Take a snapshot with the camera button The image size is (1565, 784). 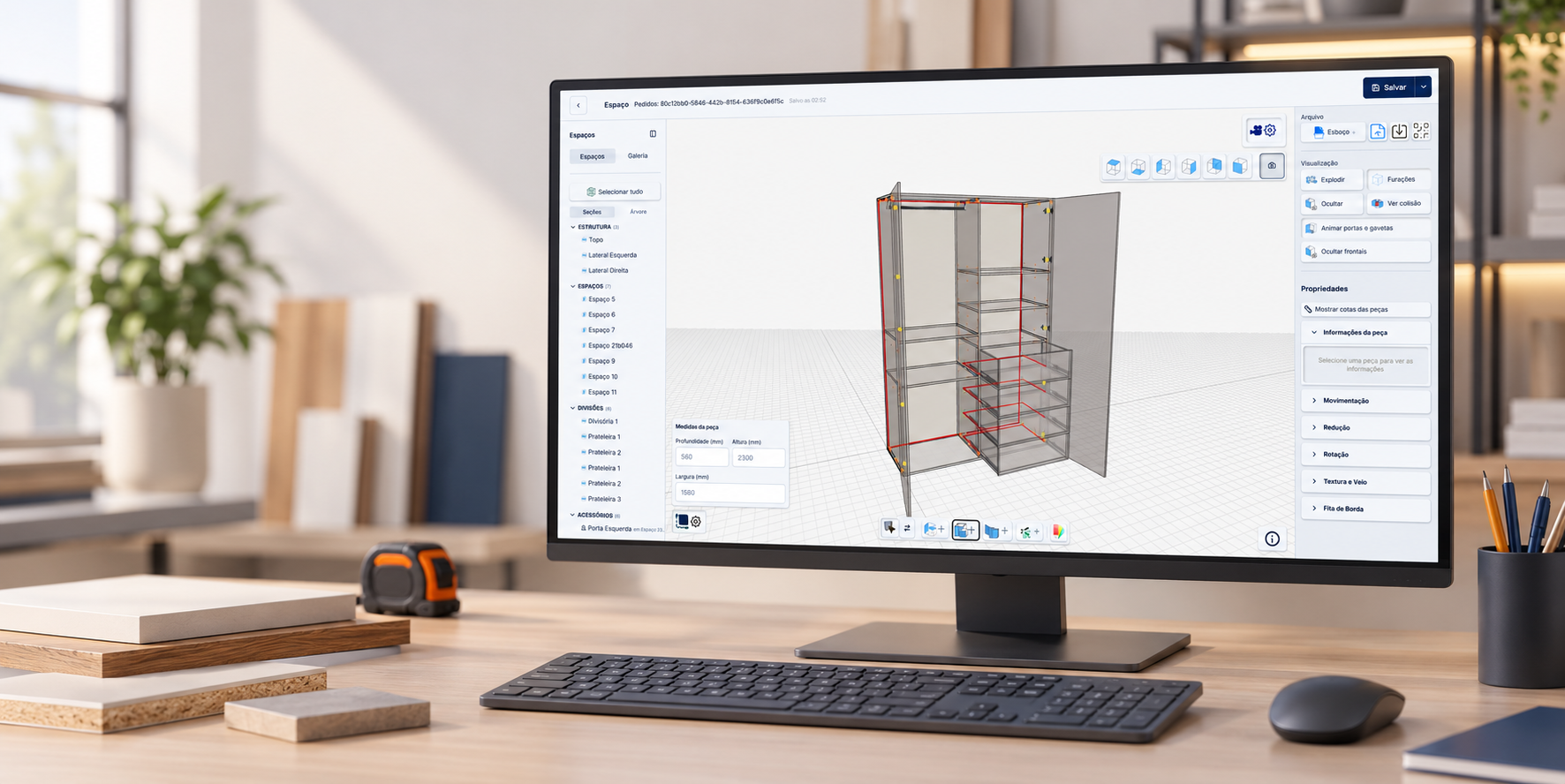pyautogui.click(x=1272, y=165)
